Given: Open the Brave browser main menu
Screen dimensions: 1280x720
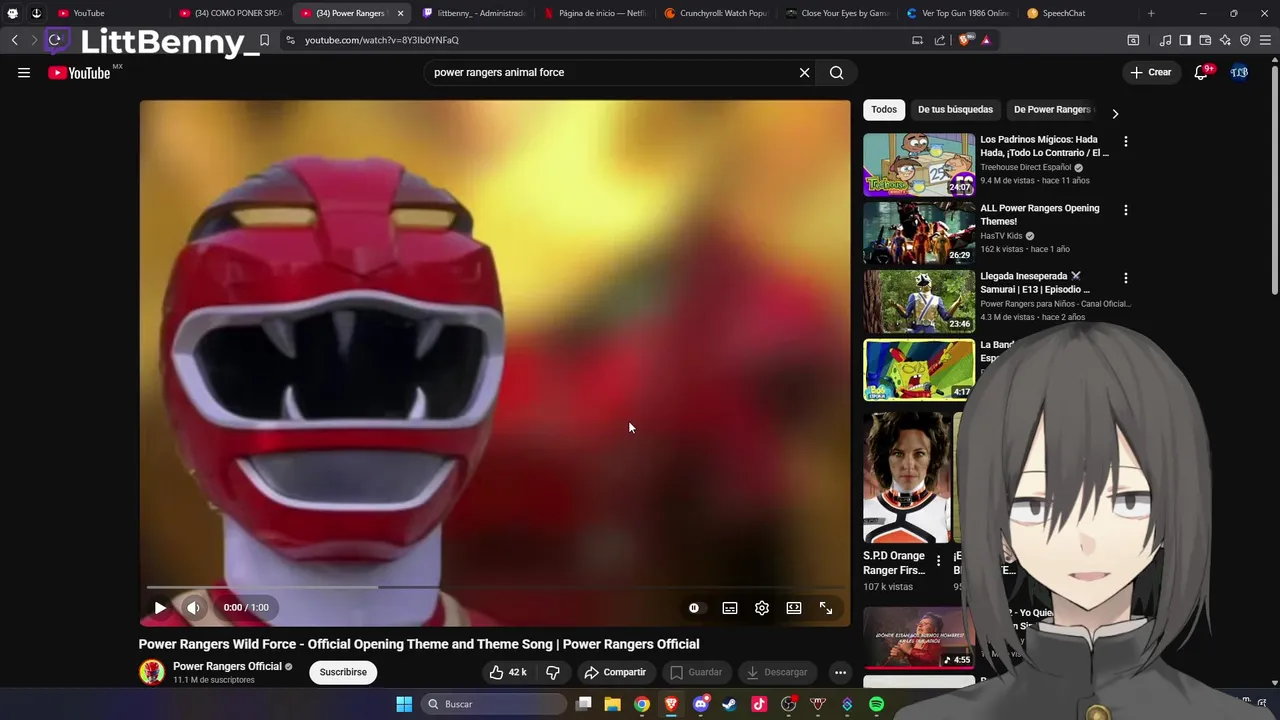Looking at the screenshot, I should click(1266, 40).
